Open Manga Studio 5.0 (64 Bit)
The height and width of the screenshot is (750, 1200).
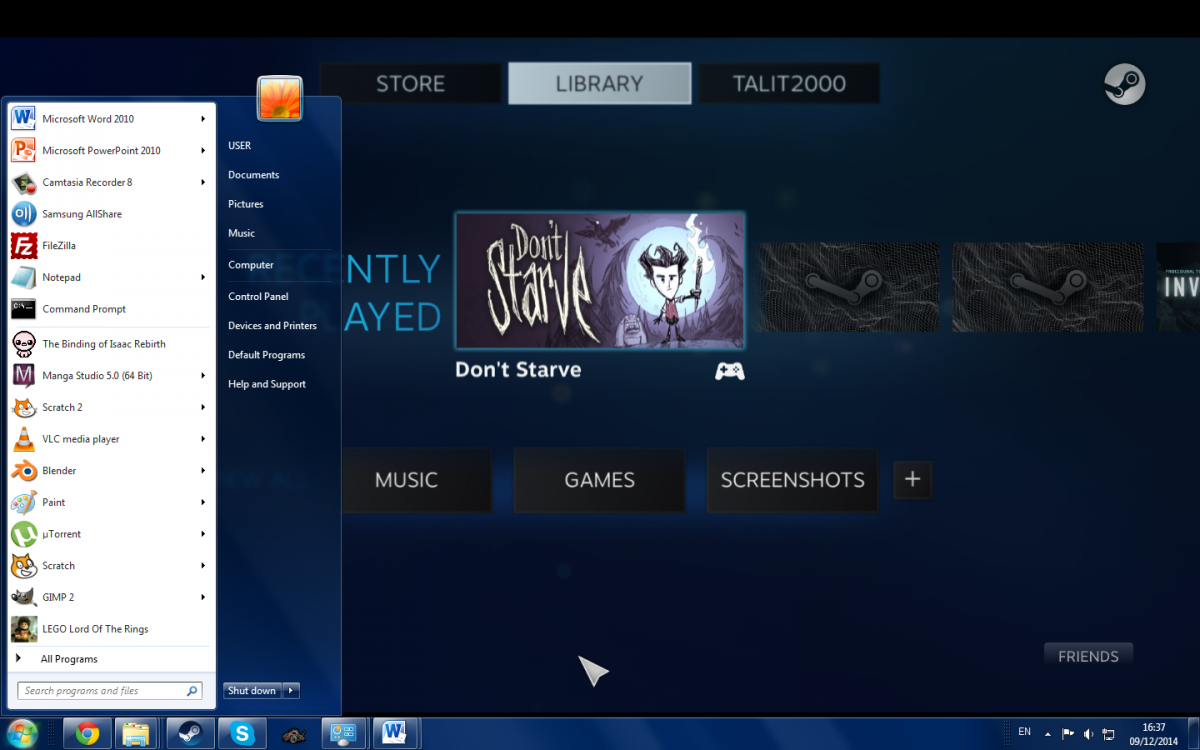click(x=110, y=375)
